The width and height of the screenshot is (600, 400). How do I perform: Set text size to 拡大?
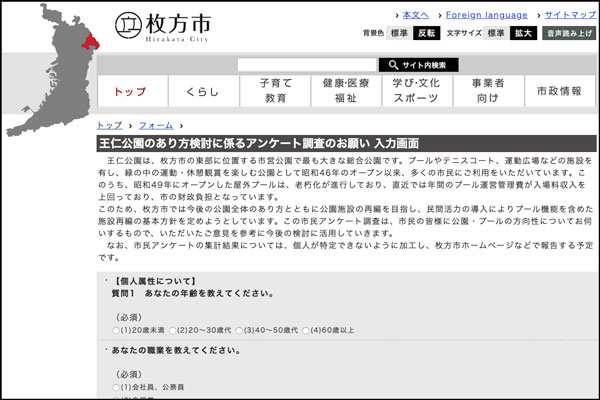(523, 33)
